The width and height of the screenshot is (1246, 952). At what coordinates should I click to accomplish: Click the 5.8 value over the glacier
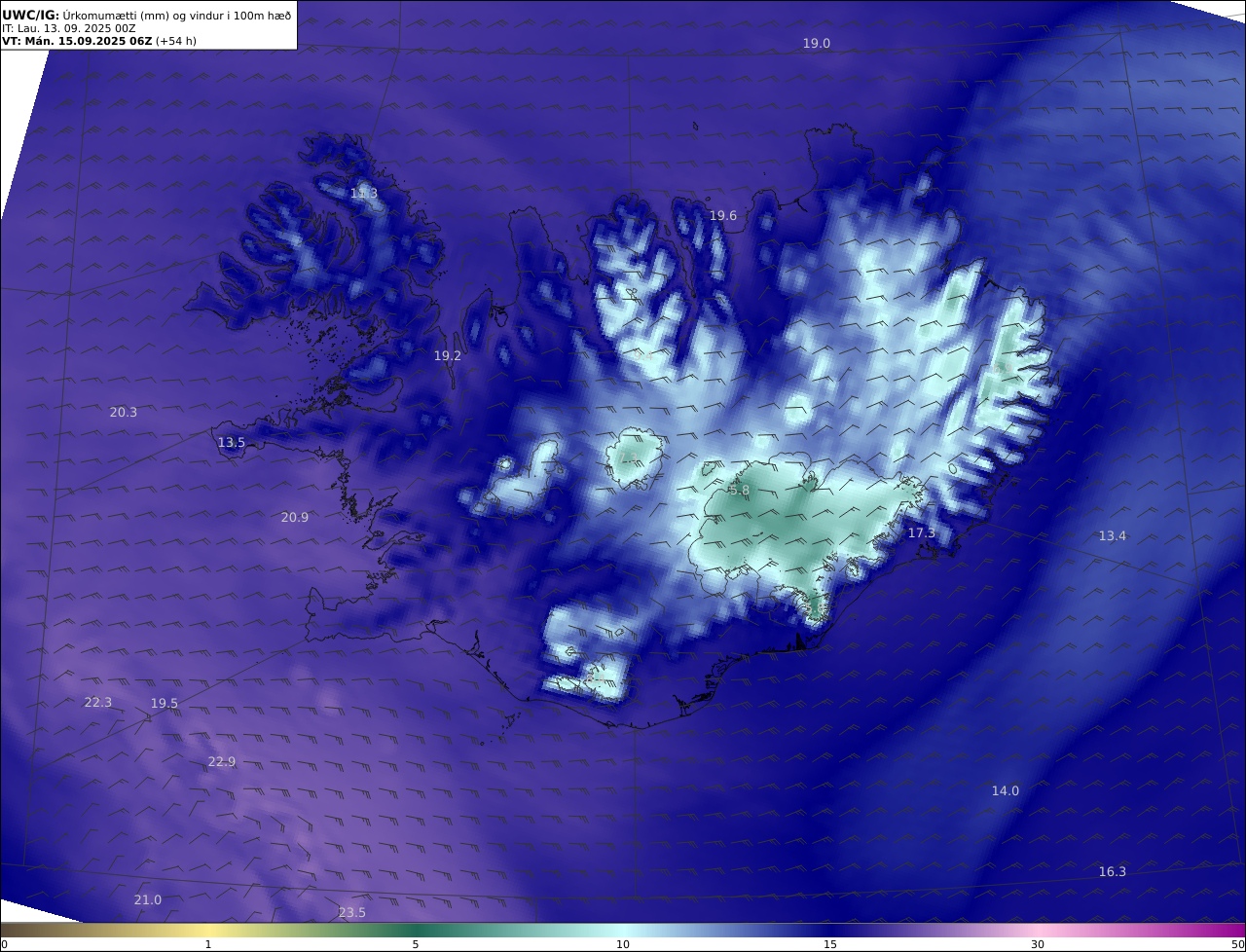tap(739, 491)
